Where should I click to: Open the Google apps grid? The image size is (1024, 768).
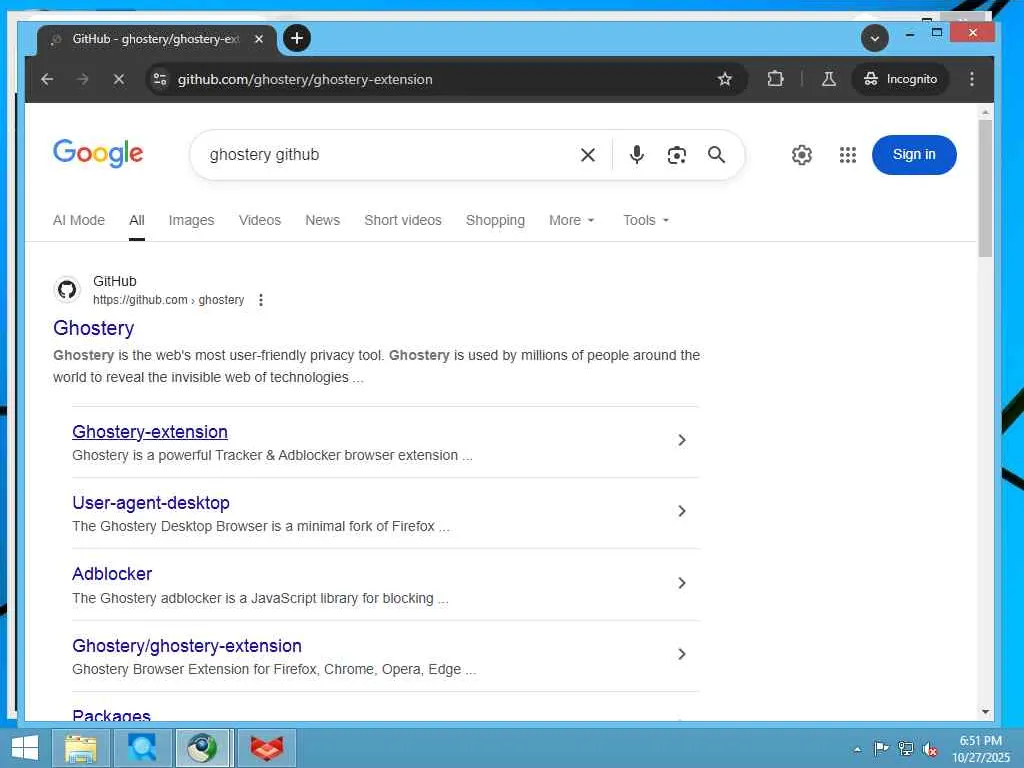pyautogui.click(x=848, y=155)
